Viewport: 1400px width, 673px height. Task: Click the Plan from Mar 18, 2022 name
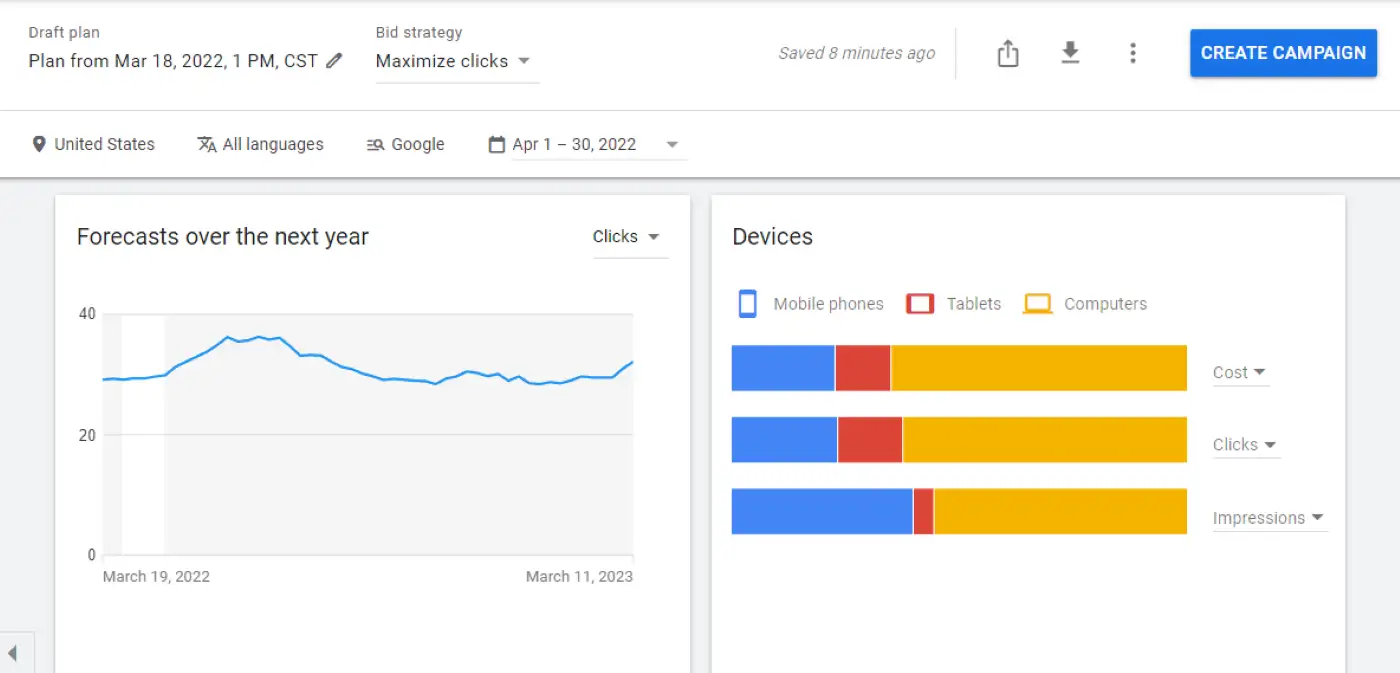tap(173, 61)
